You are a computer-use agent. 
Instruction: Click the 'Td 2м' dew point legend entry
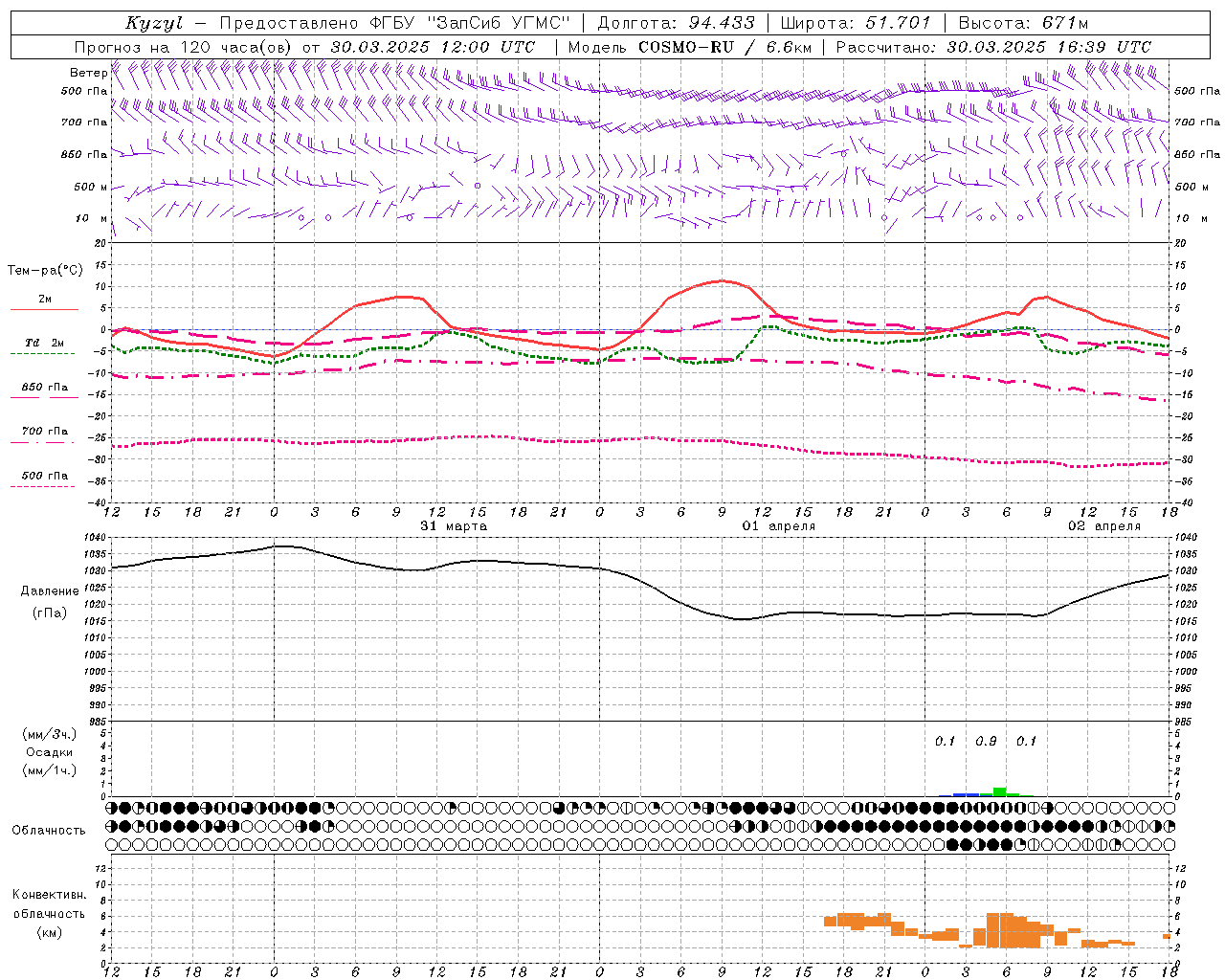click(x=45, y=343)
